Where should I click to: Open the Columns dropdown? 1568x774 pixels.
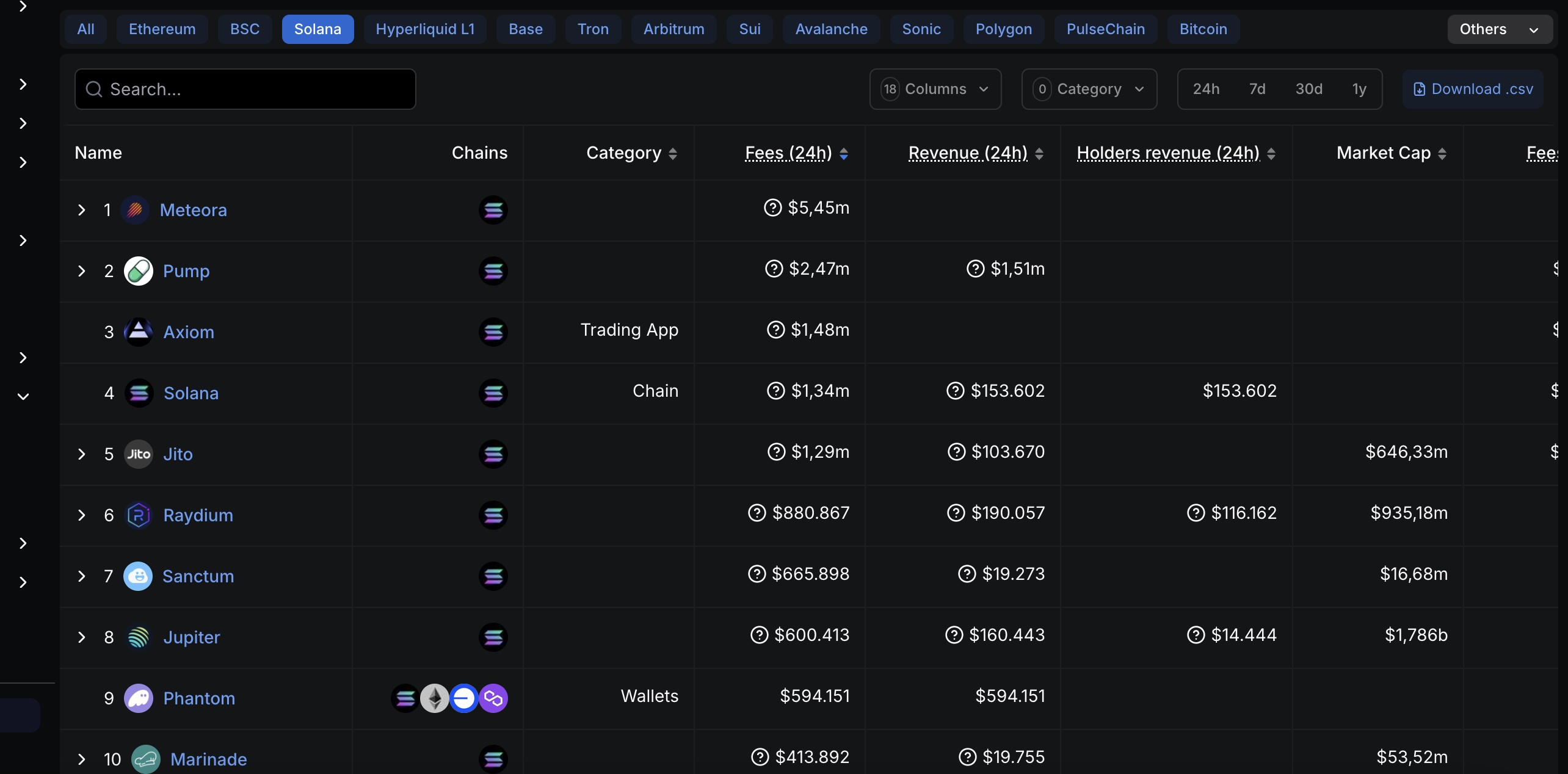[x=935, y=89]
